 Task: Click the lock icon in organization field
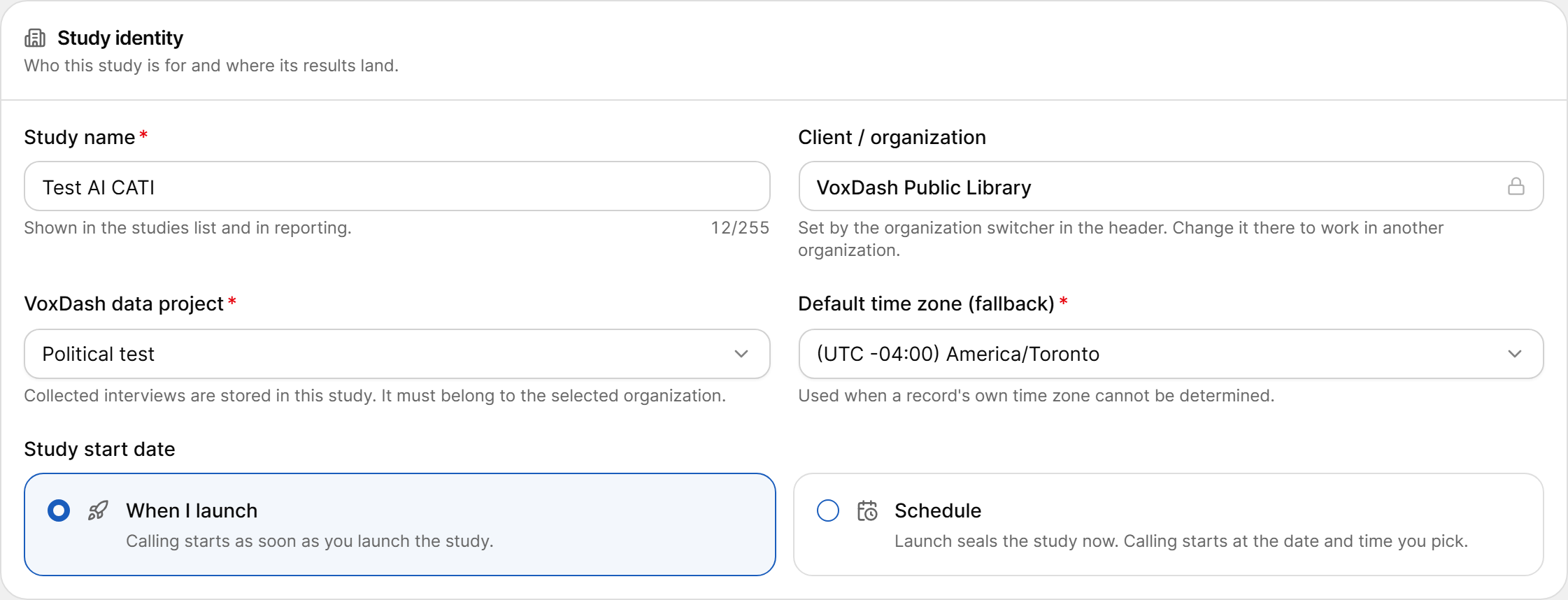(1516, 186)
